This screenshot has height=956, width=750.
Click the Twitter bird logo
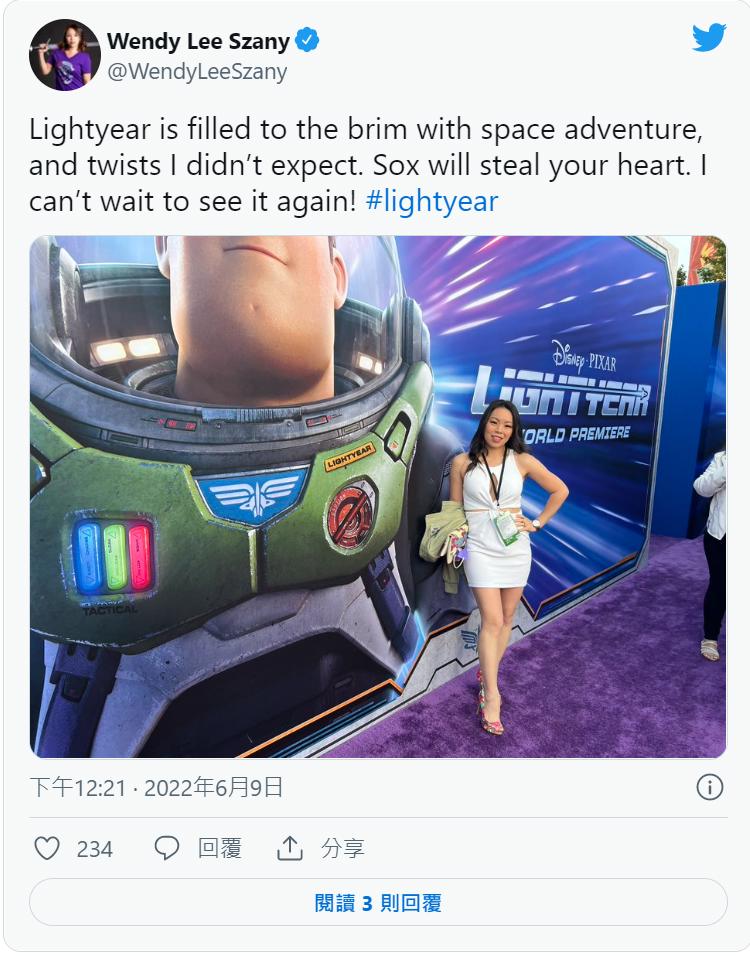tap(709, 37)
